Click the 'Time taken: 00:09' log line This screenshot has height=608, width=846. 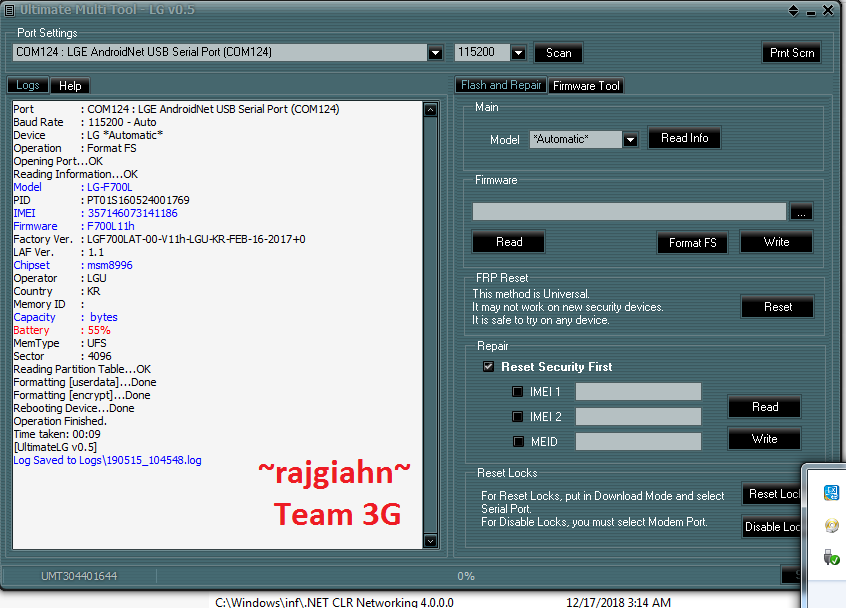click(57, 434)
